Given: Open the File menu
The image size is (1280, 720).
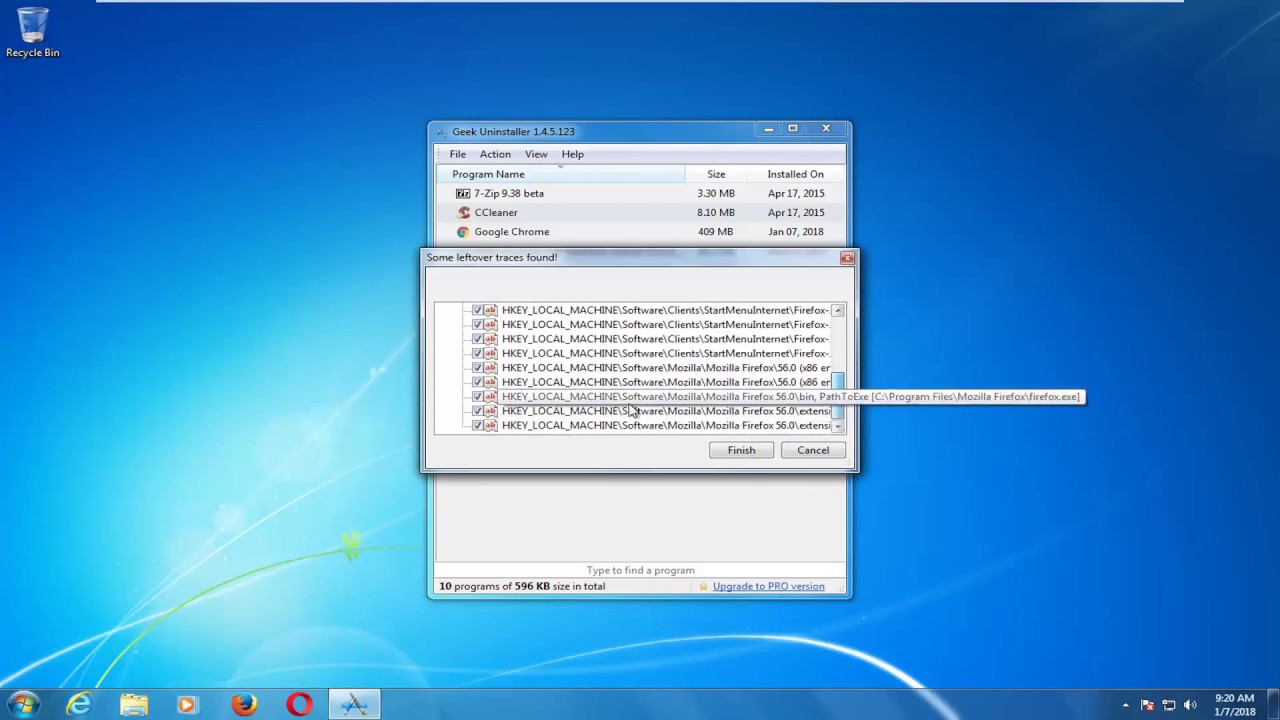Looking at the screenshot, I should pyautogui.click(x=457, y=154).
